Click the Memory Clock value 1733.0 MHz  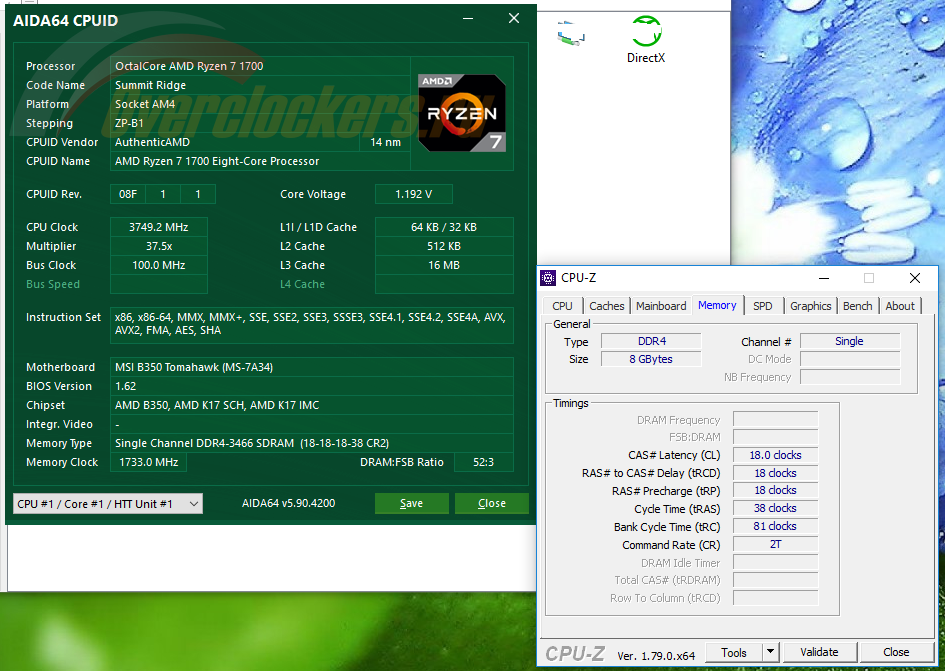[x=148, y=462]
